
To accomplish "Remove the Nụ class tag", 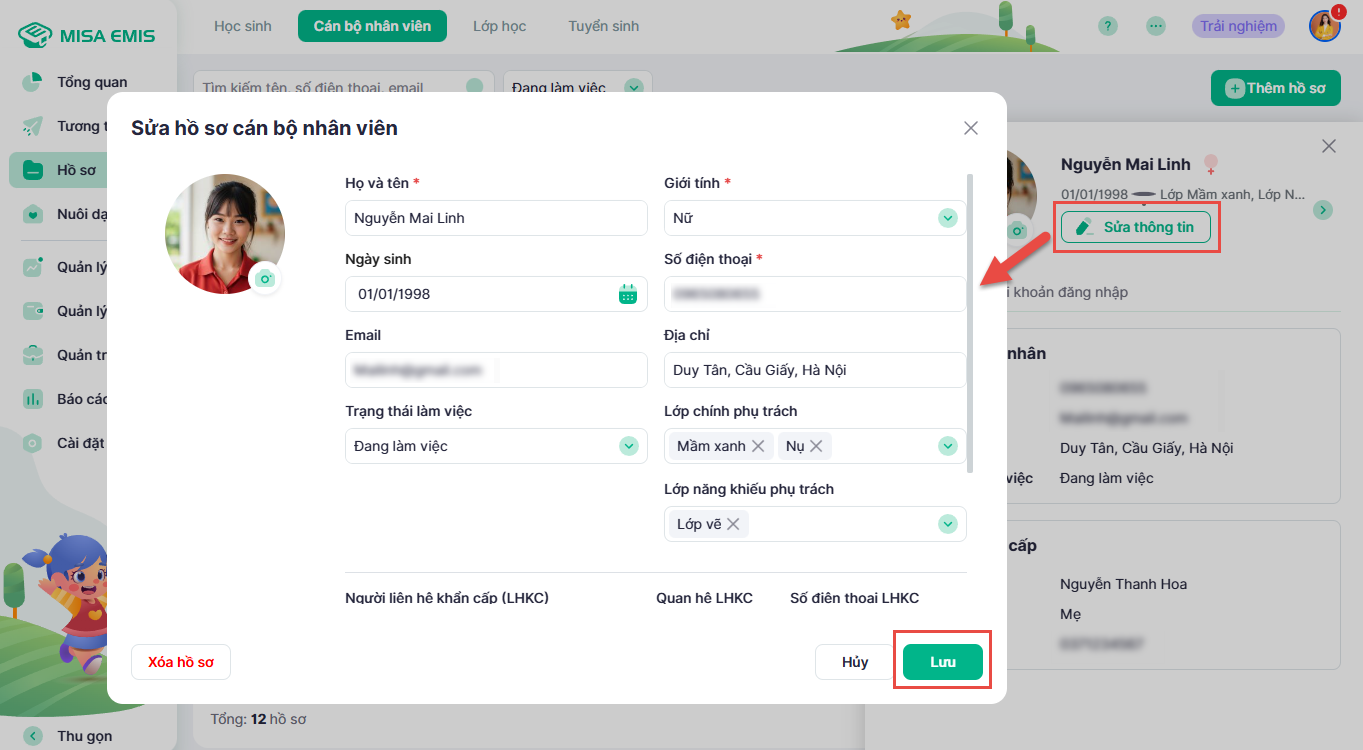I will point(816,446).
